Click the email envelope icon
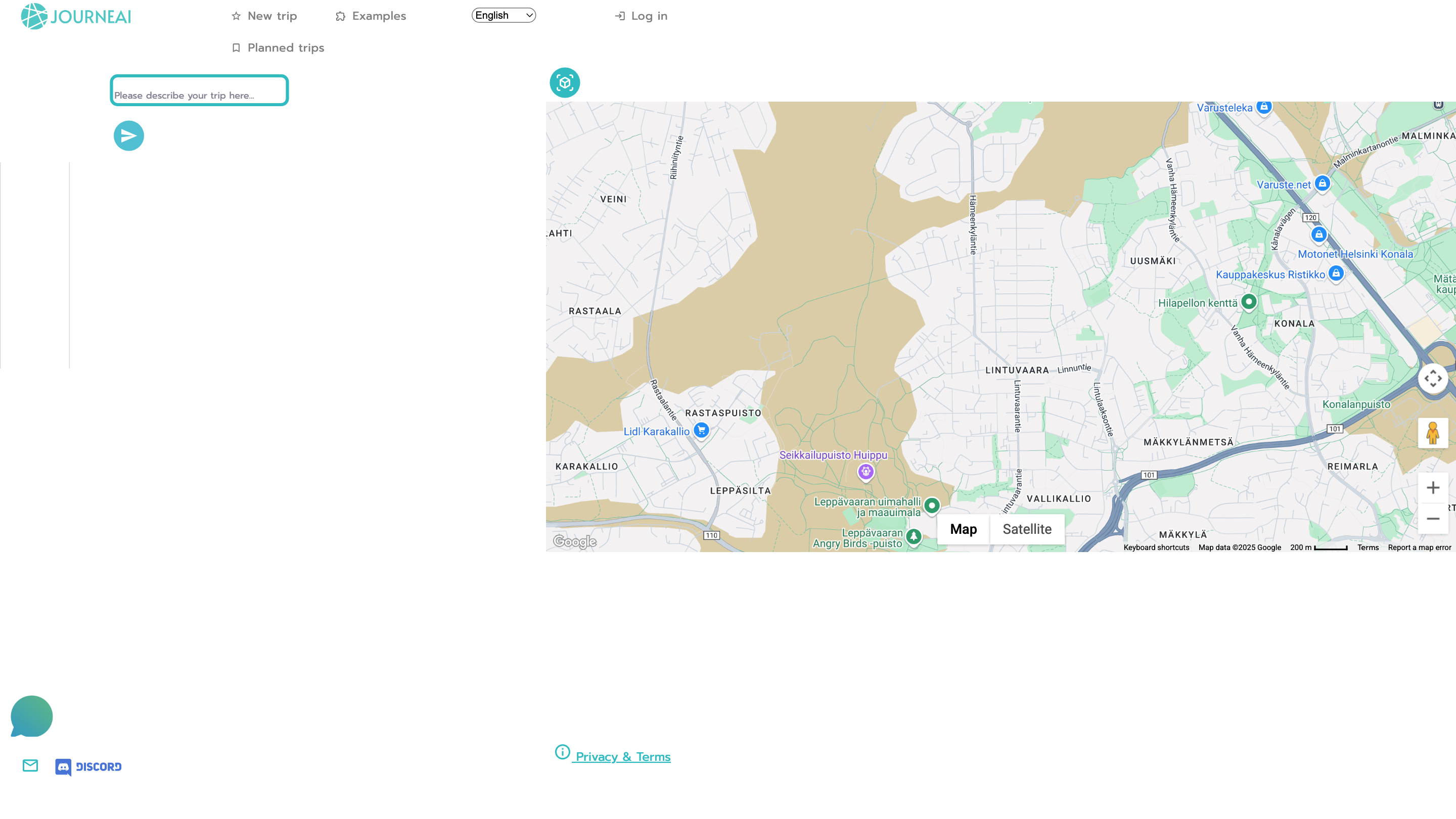Screen dimensions: 1456x819 point(30,765)
